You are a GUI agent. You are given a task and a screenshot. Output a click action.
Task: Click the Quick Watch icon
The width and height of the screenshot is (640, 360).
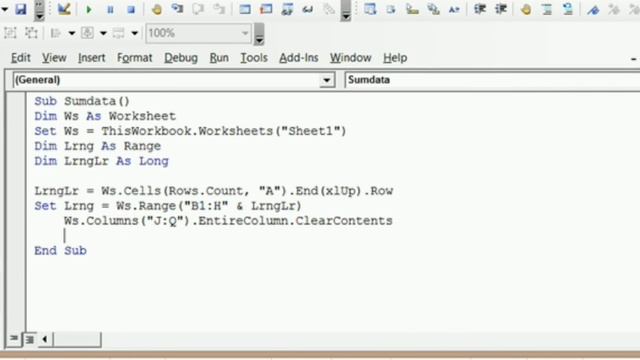pos(308,9)
